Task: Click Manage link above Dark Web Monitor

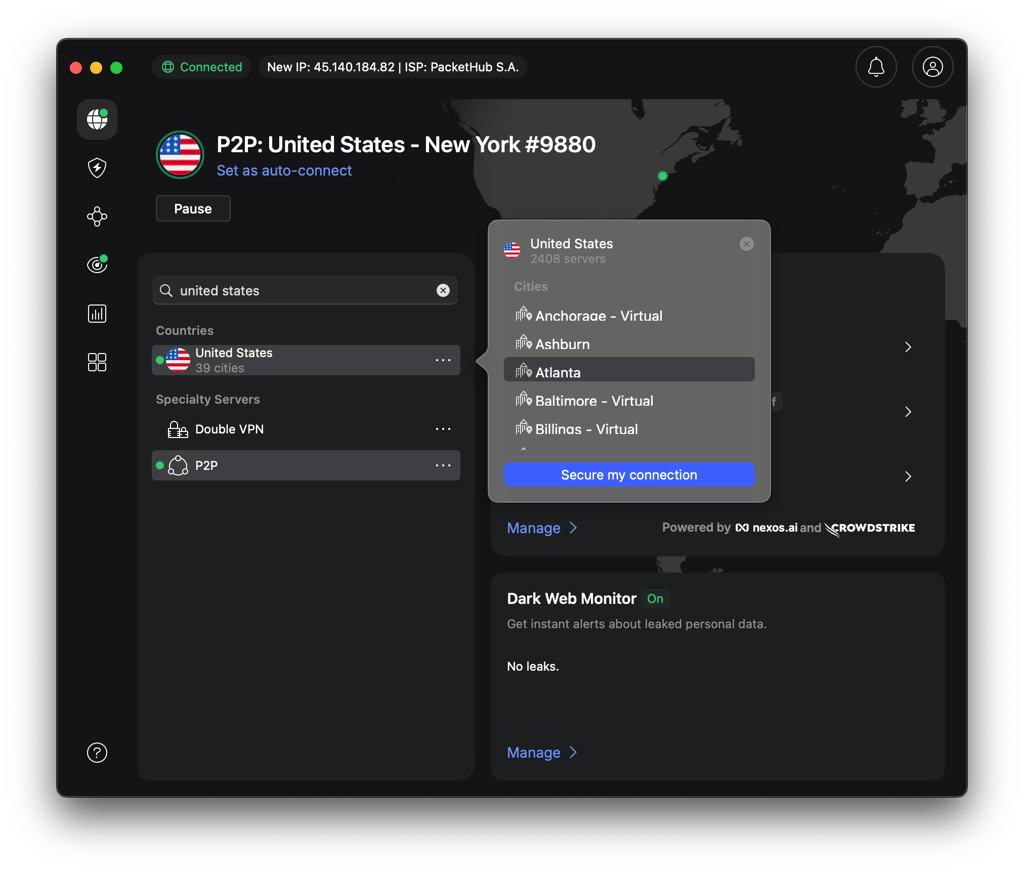Action: [541, 528]
